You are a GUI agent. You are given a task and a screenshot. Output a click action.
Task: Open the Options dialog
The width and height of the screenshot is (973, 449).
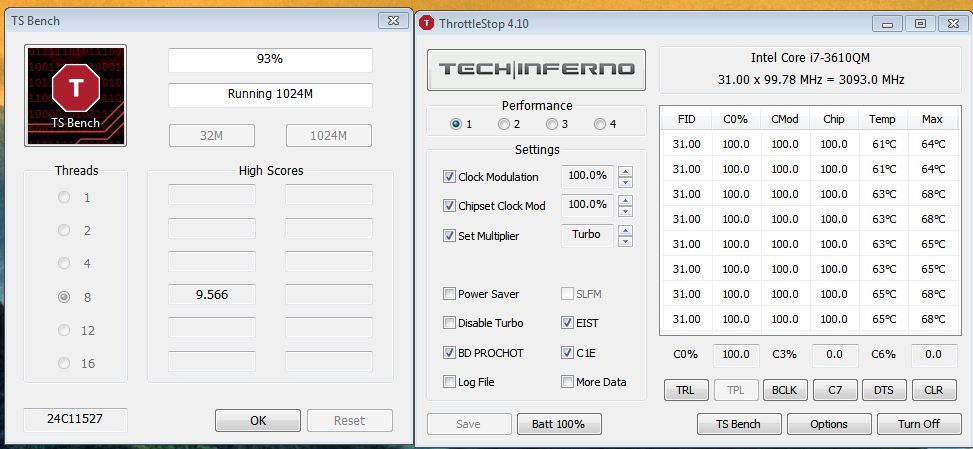[x=828, y=424]
